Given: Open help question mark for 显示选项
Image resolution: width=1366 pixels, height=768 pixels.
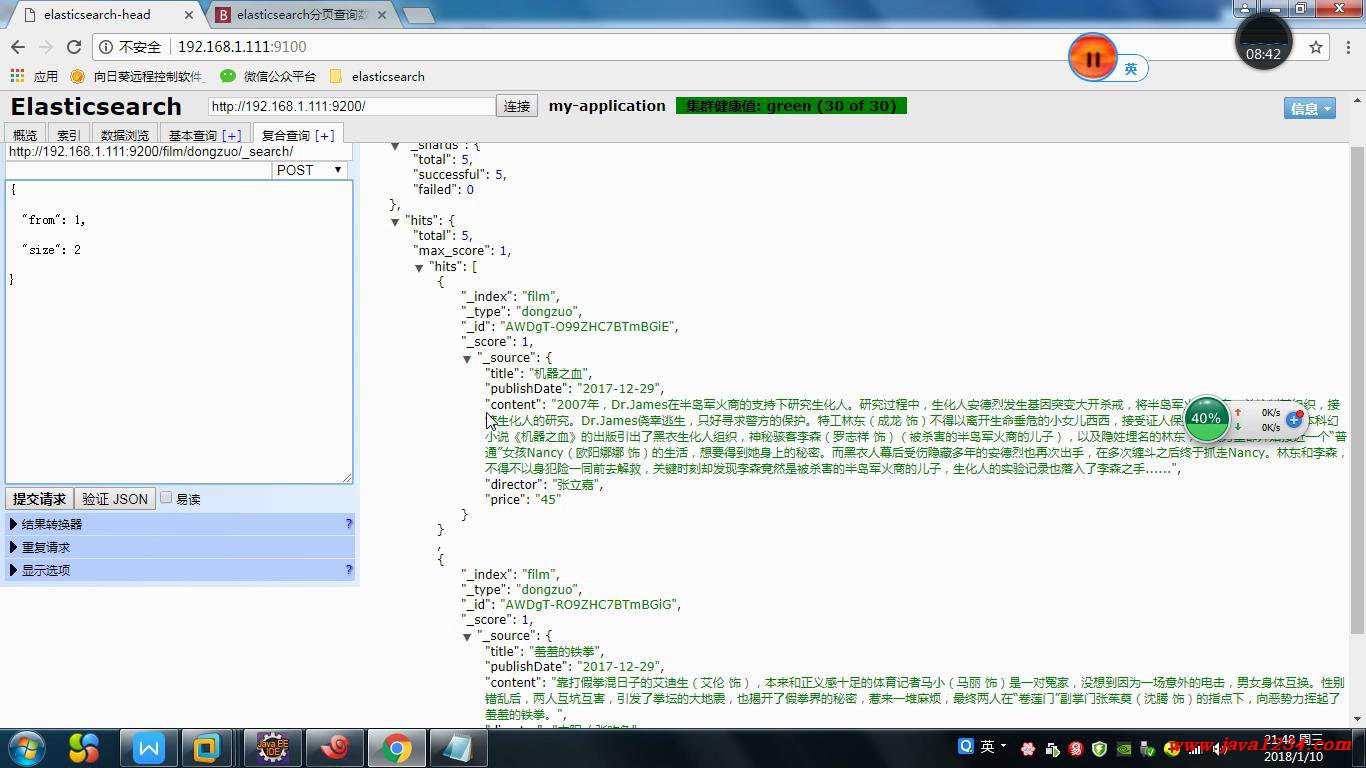Looking at the screenshot, I should point(349,570).
